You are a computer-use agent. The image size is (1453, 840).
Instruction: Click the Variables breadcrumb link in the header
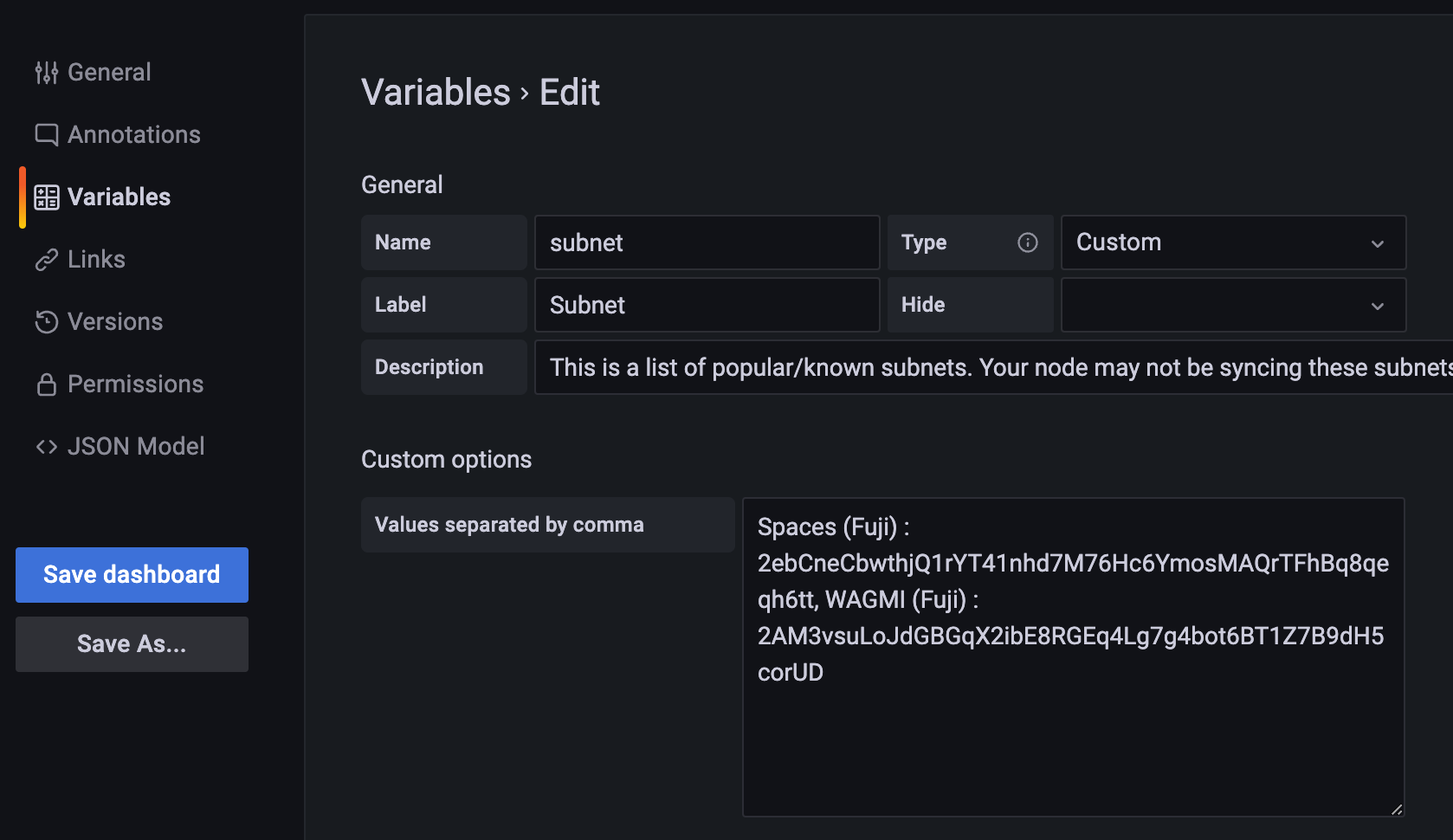[x=436, y=93]
